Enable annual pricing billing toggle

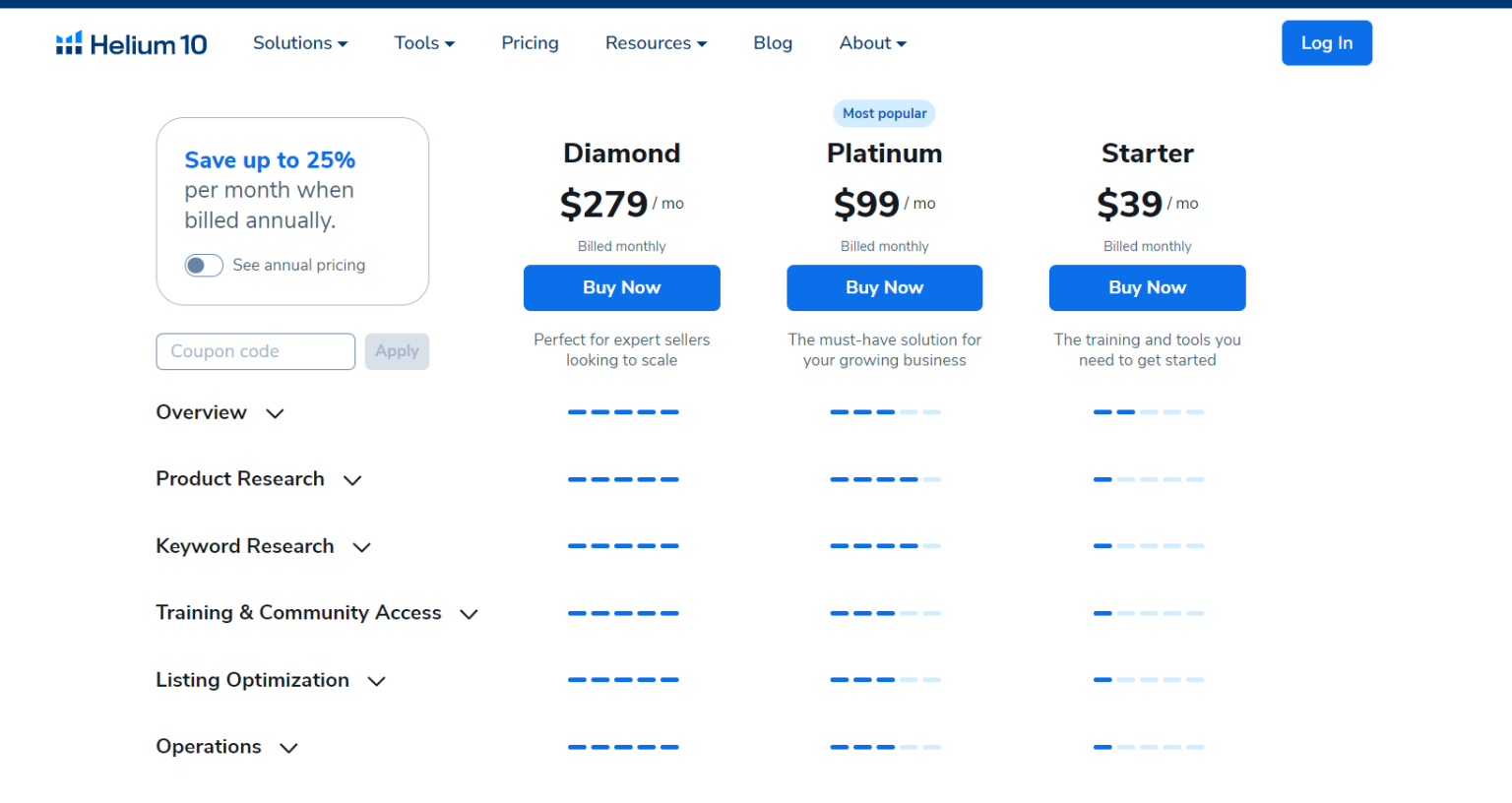204,265
